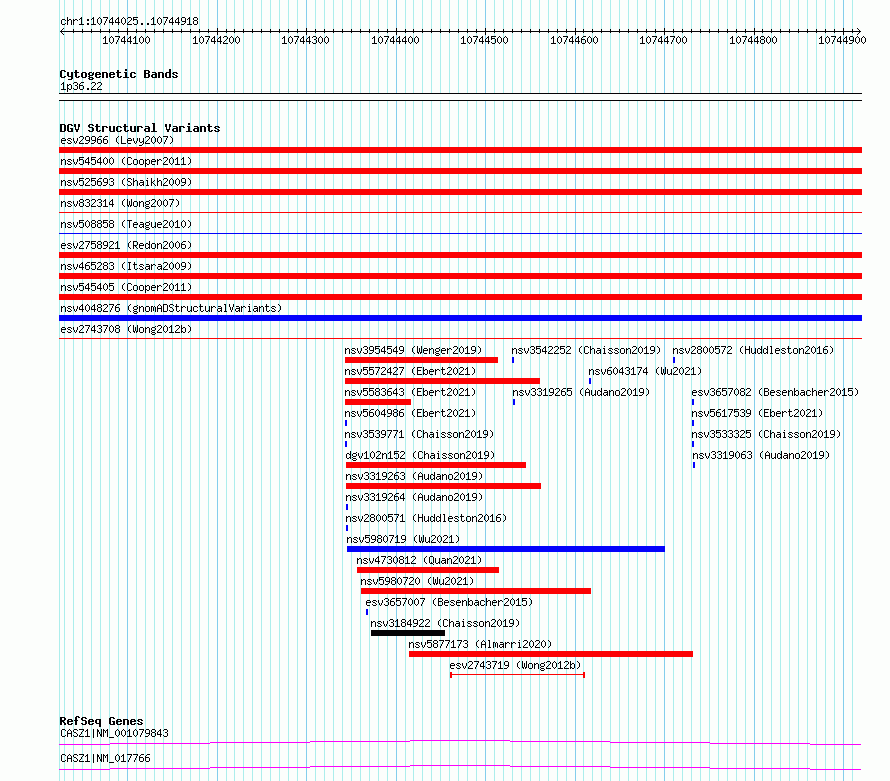The image size is (890, 781).
Task: Click the thin red span of esv2743719
Action: point(518,675)
